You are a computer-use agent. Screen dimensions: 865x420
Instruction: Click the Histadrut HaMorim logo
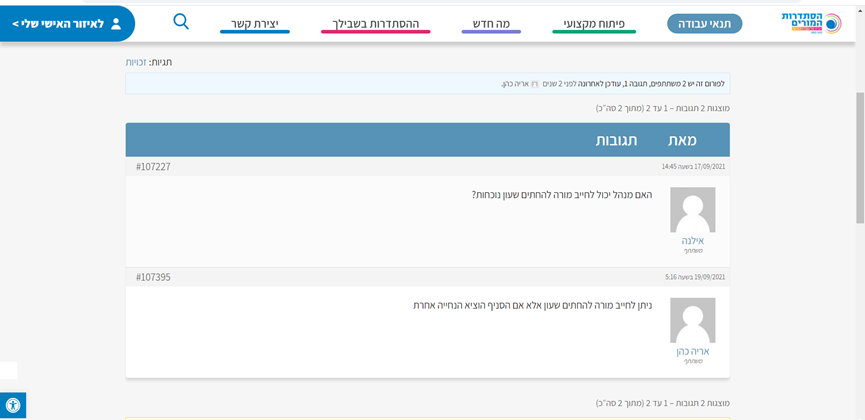click(x=811, y=23)
